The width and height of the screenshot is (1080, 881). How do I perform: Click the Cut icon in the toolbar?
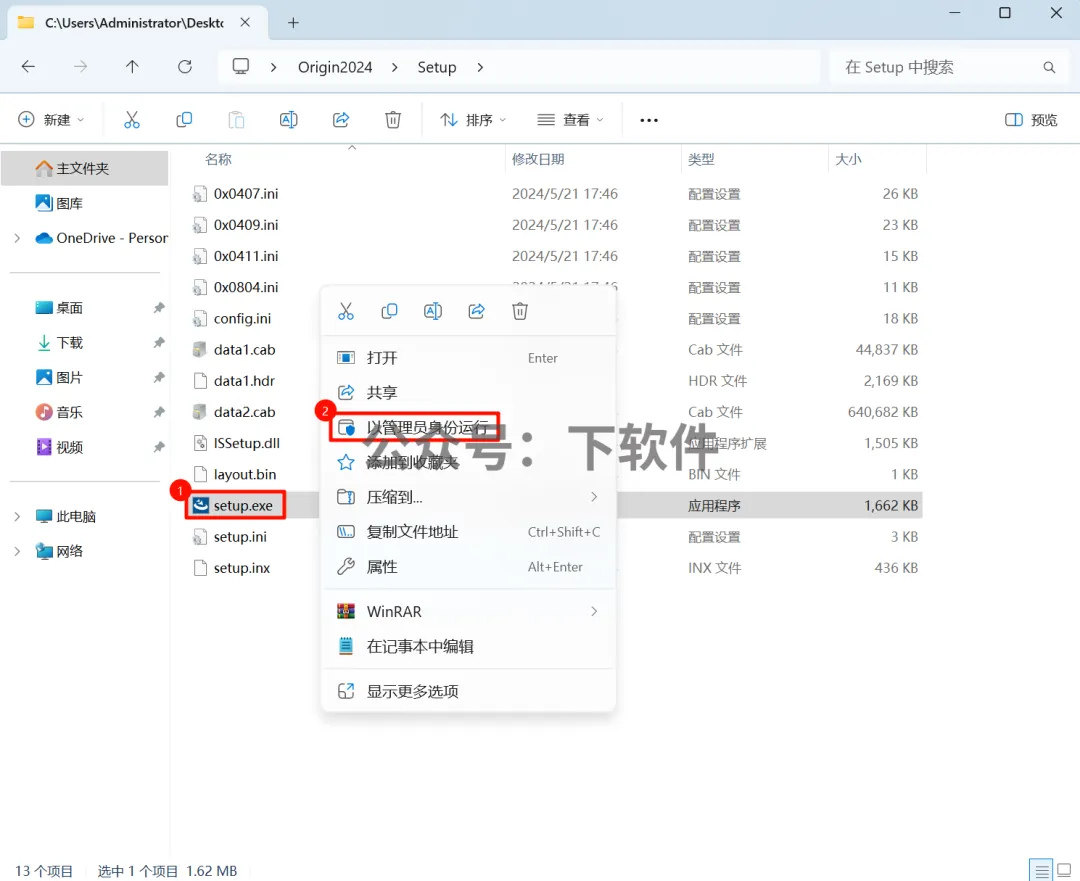[x=132, y=120]
